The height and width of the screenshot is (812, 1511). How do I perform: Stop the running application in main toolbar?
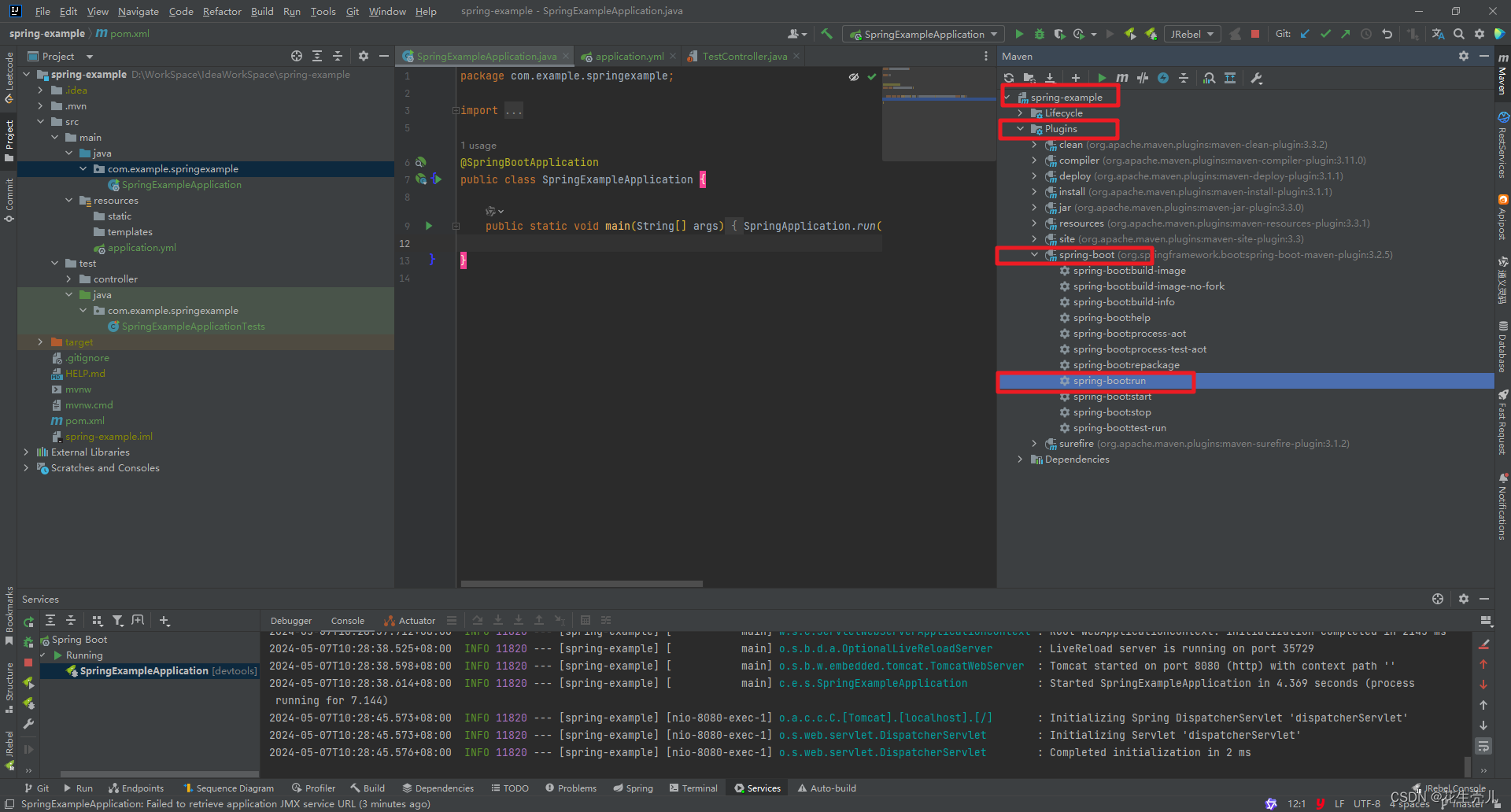1255,34
